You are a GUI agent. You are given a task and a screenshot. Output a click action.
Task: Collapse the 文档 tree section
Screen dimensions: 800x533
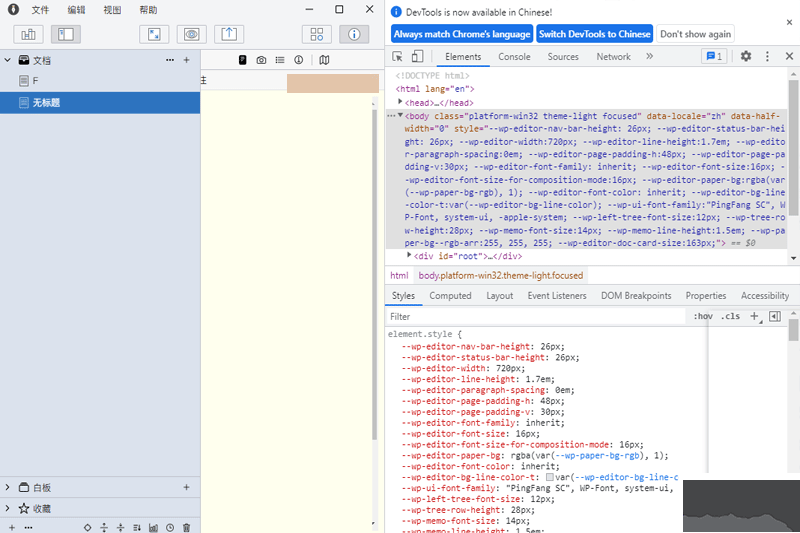tap(8, 61)
